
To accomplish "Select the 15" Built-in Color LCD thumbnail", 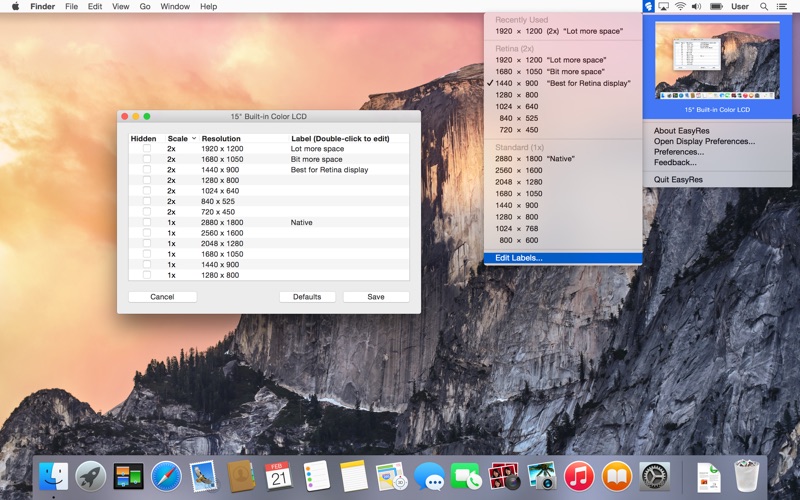I will pos(717,60).
